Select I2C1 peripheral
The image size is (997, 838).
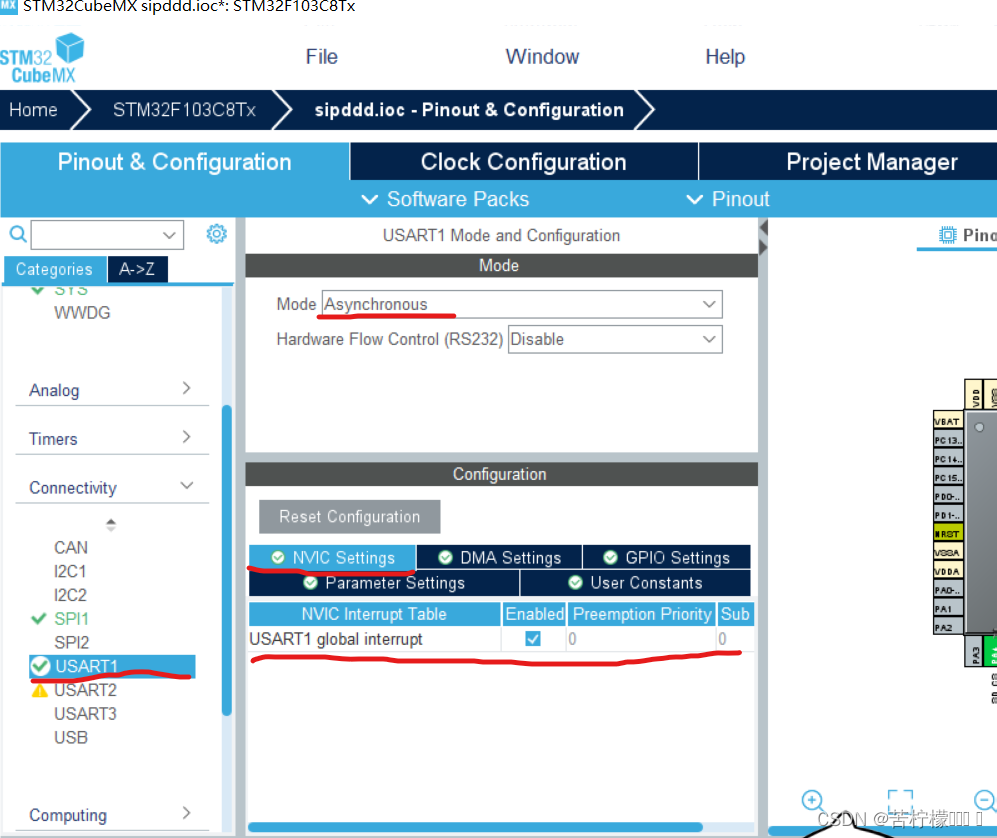[70, 571]
